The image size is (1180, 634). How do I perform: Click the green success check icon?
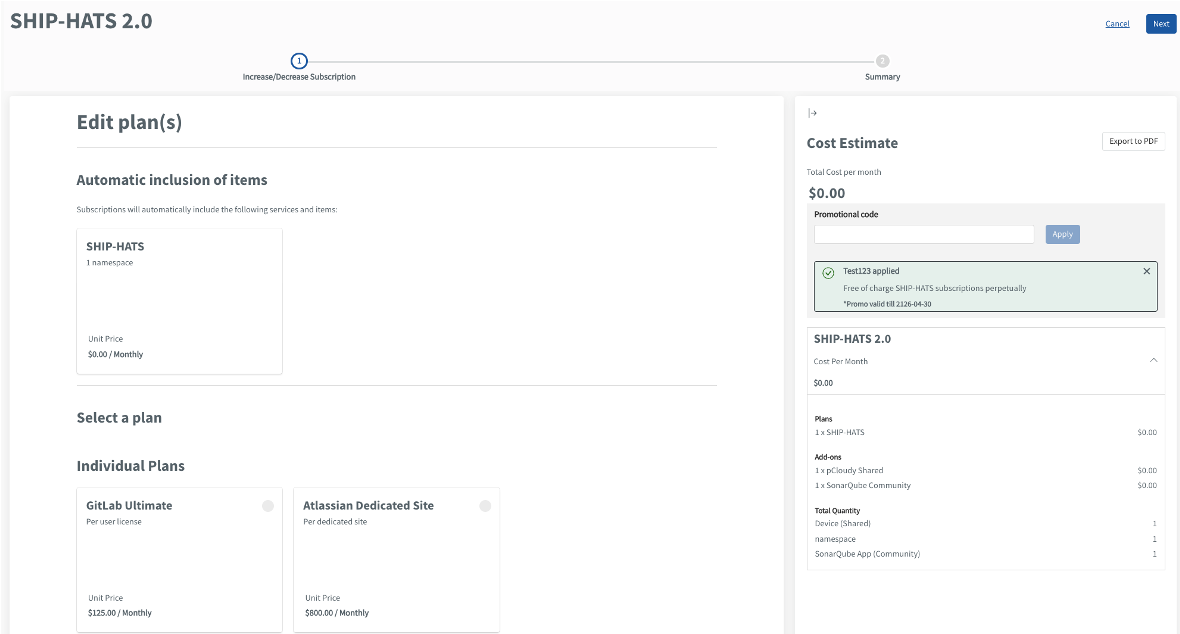(x=828, y=273)
